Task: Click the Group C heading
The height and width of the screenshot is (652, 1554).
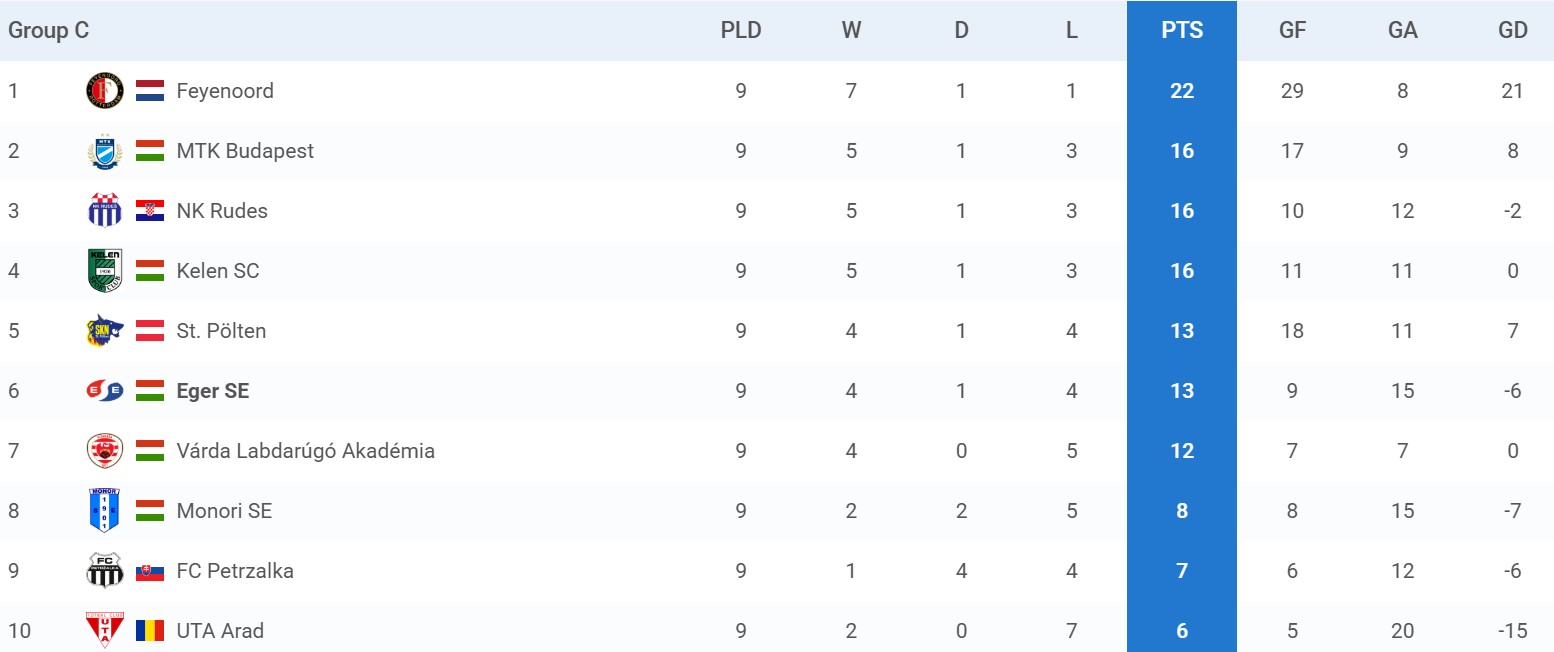Action: pos(49,30)
